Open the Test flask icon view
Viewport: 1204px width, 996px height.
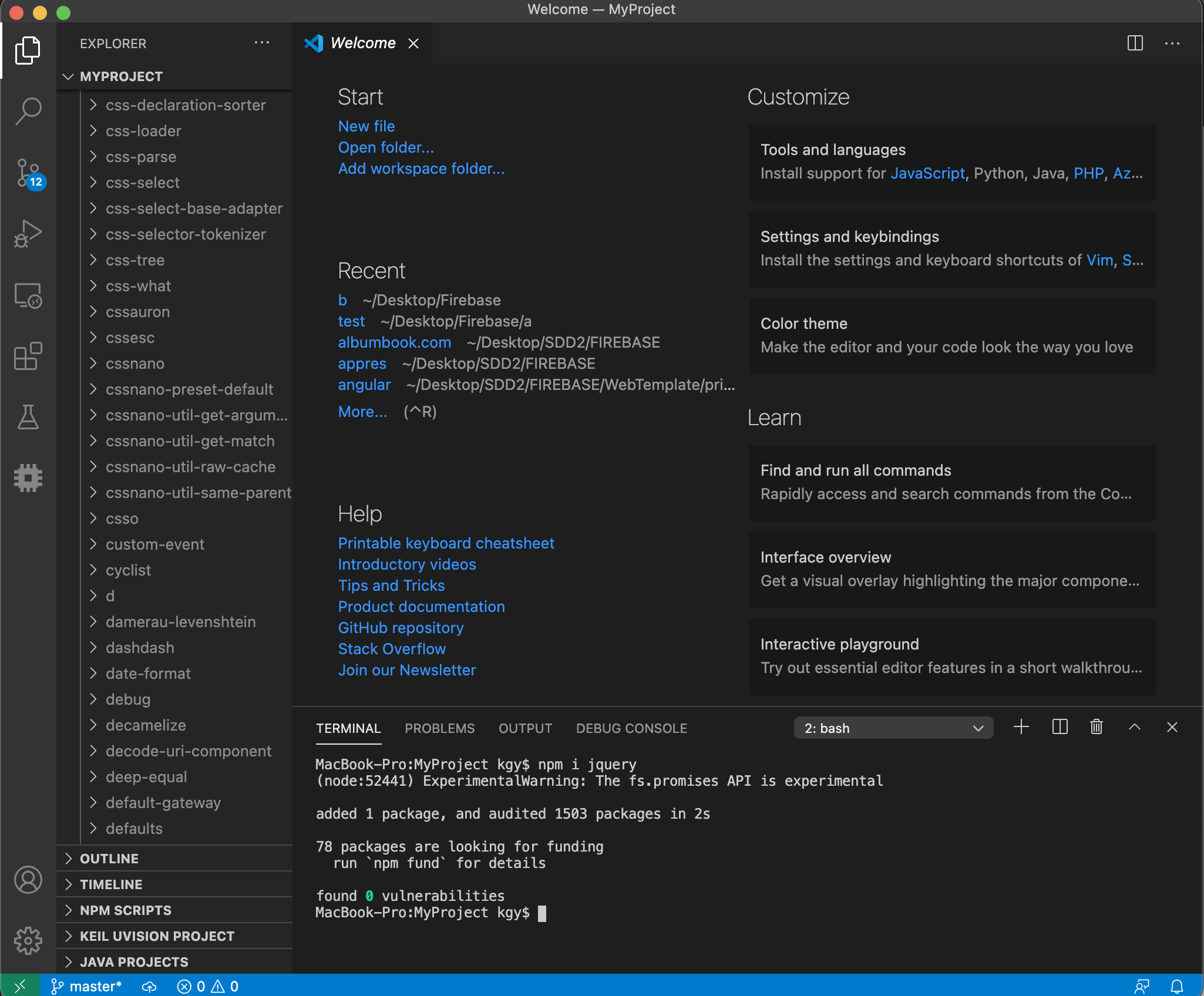coord(28,417)
